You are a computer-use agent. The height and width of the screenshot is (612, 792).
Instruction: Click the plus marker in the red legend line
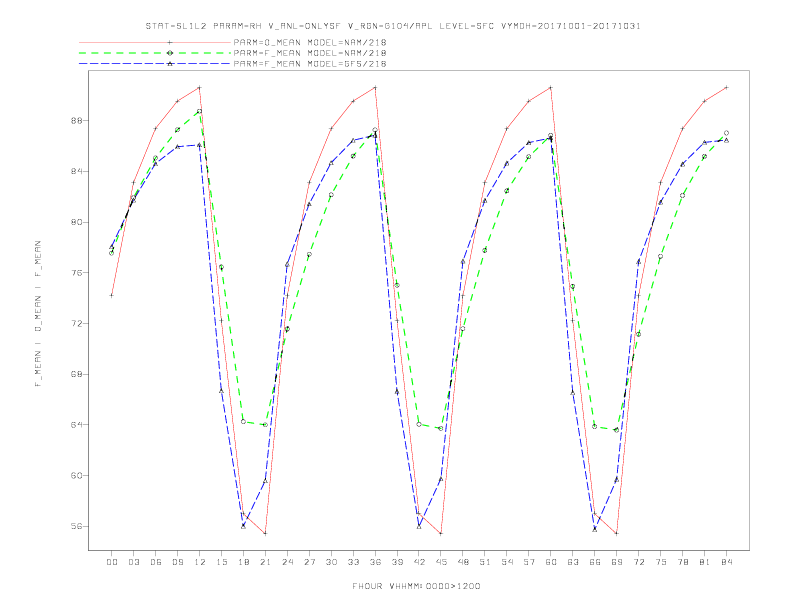click(170, 42)
